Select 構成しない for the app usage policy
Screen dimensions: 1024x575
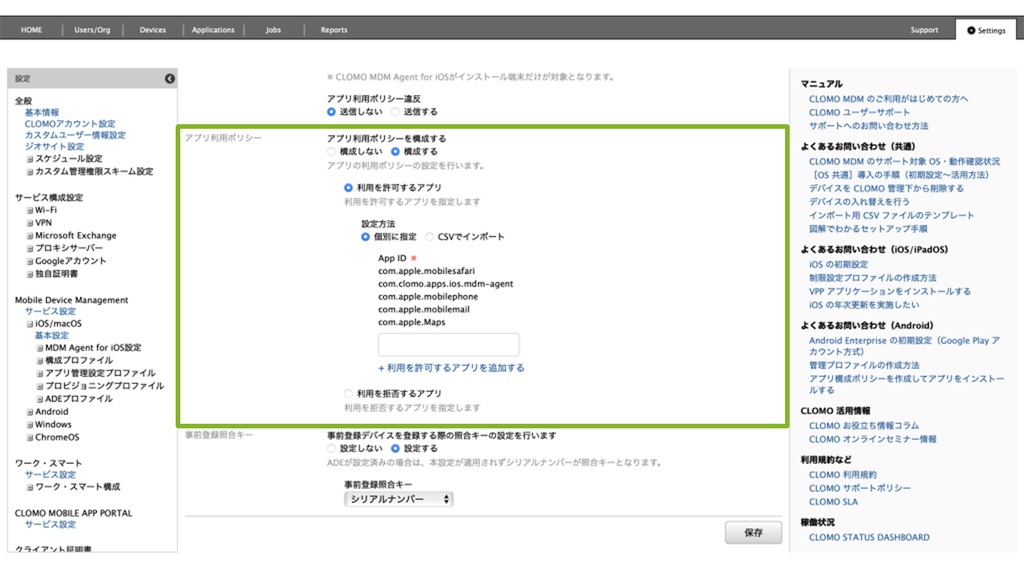333,152
